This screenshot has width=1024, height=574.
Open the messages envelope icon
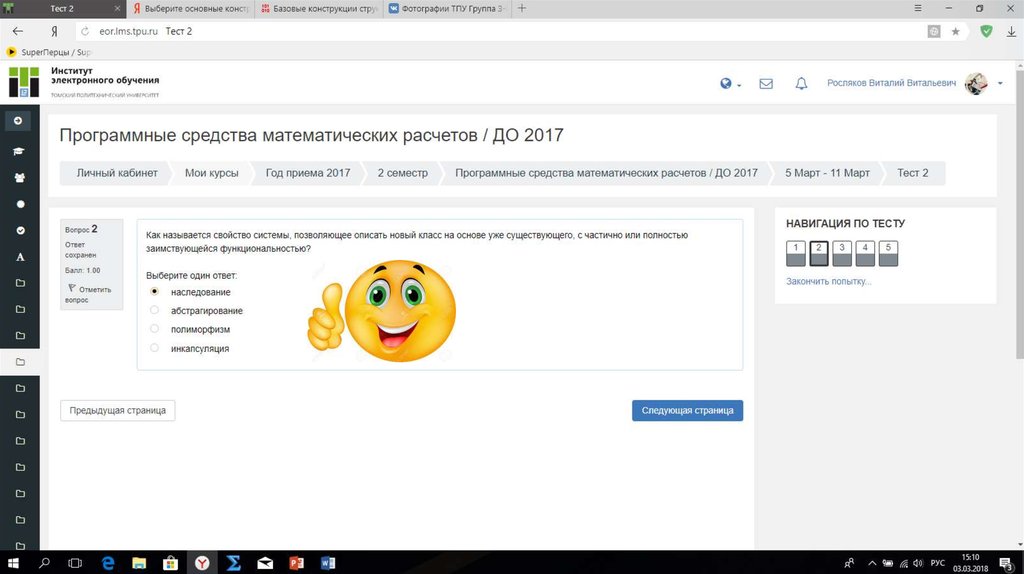click(x=766, y=84)
